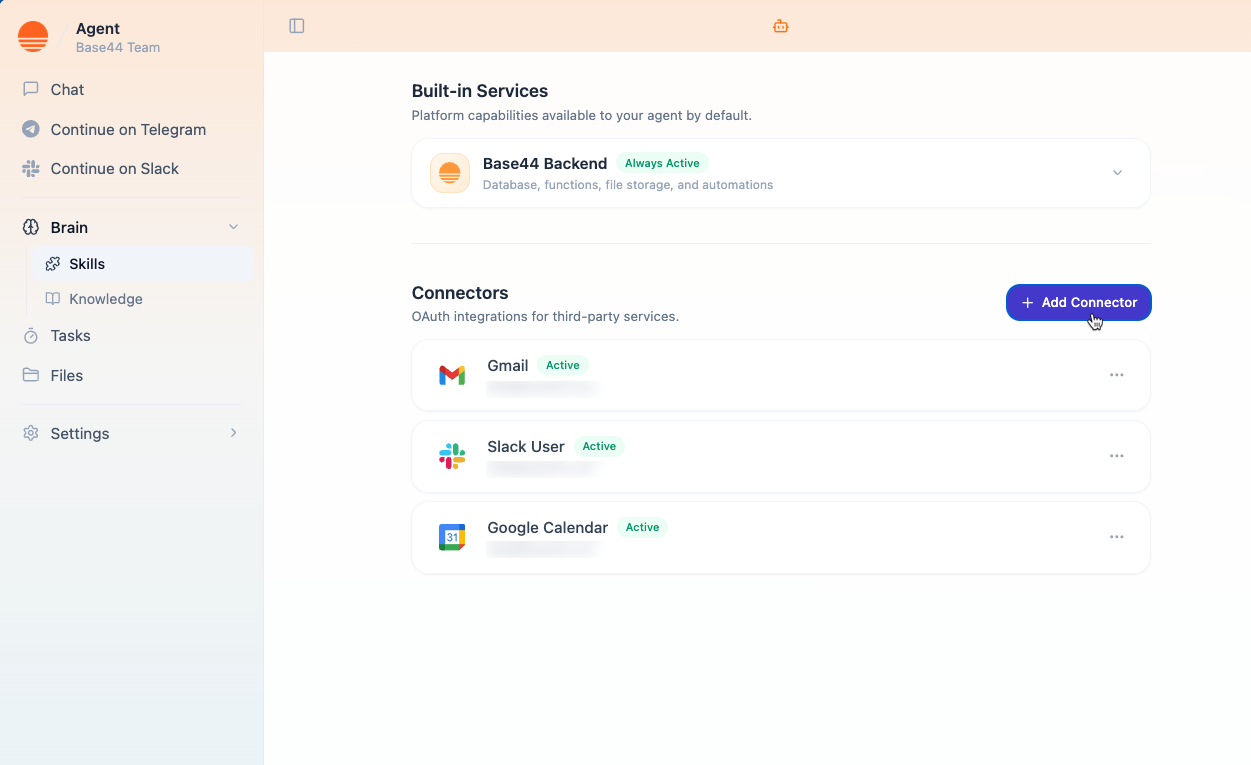Click the Knowledge book icon
This screenshot has height=765, width=1251.
click(x=53, y=299)
